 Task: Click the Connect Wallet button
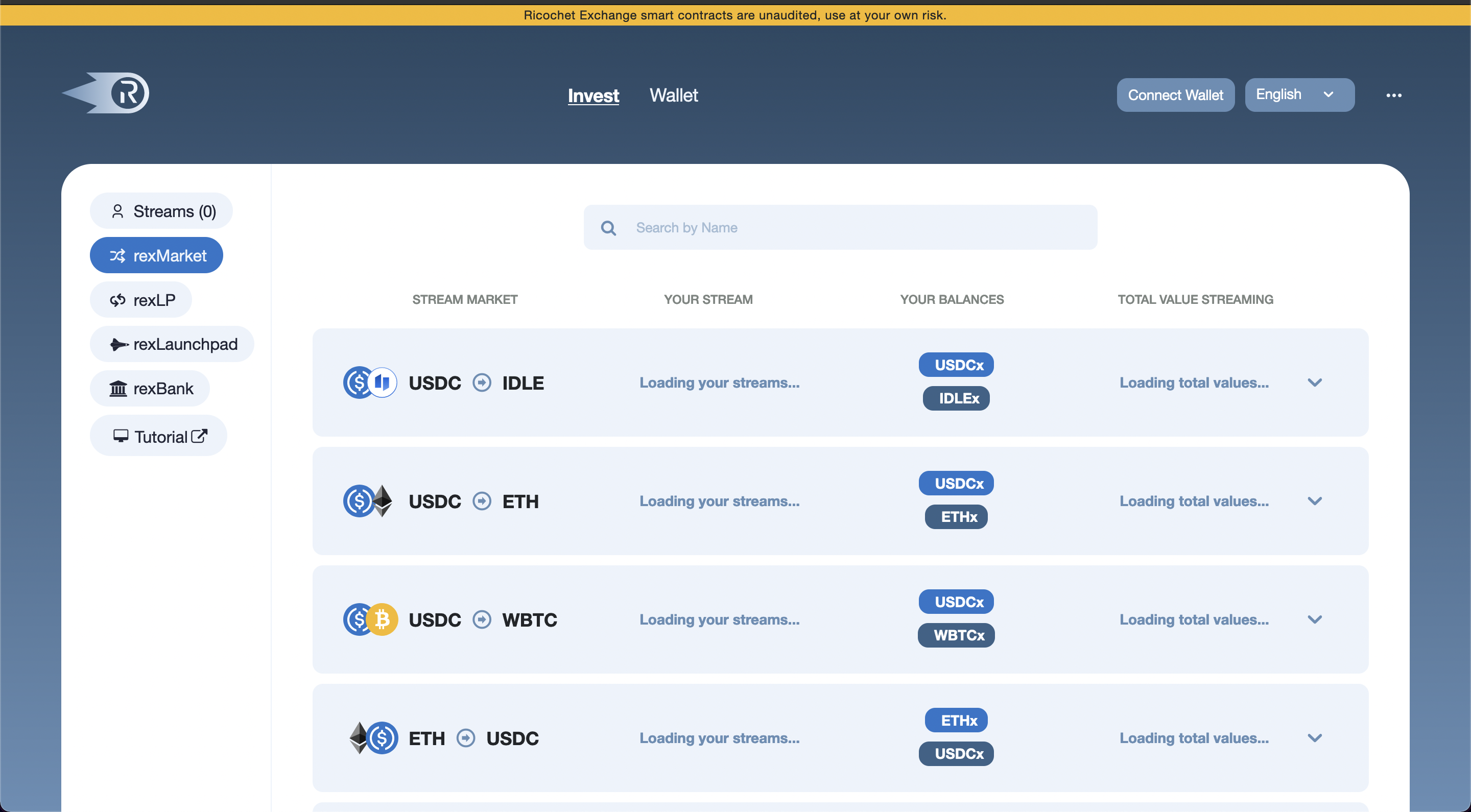1175,95
